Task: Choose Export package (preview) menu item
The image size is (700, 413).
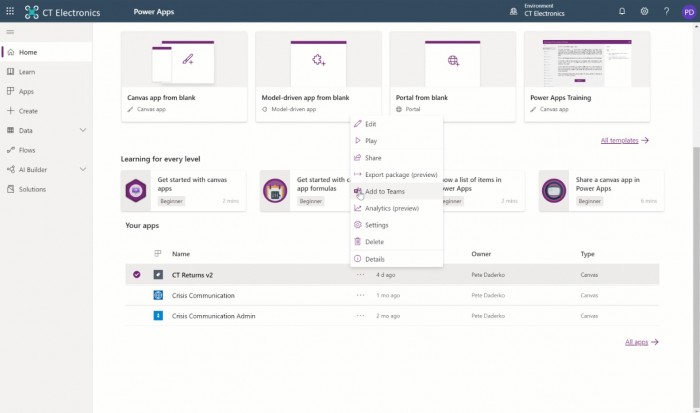Action: point(396,175)
